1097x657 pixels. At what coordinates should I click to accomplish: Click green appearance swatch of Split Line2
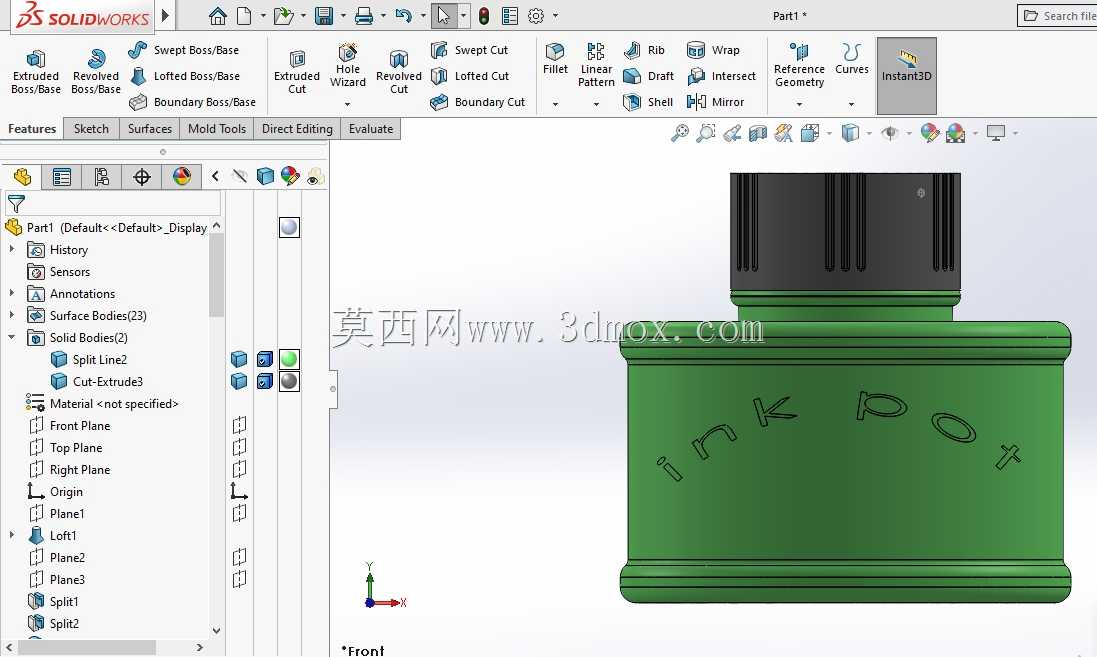click(289, 359)
